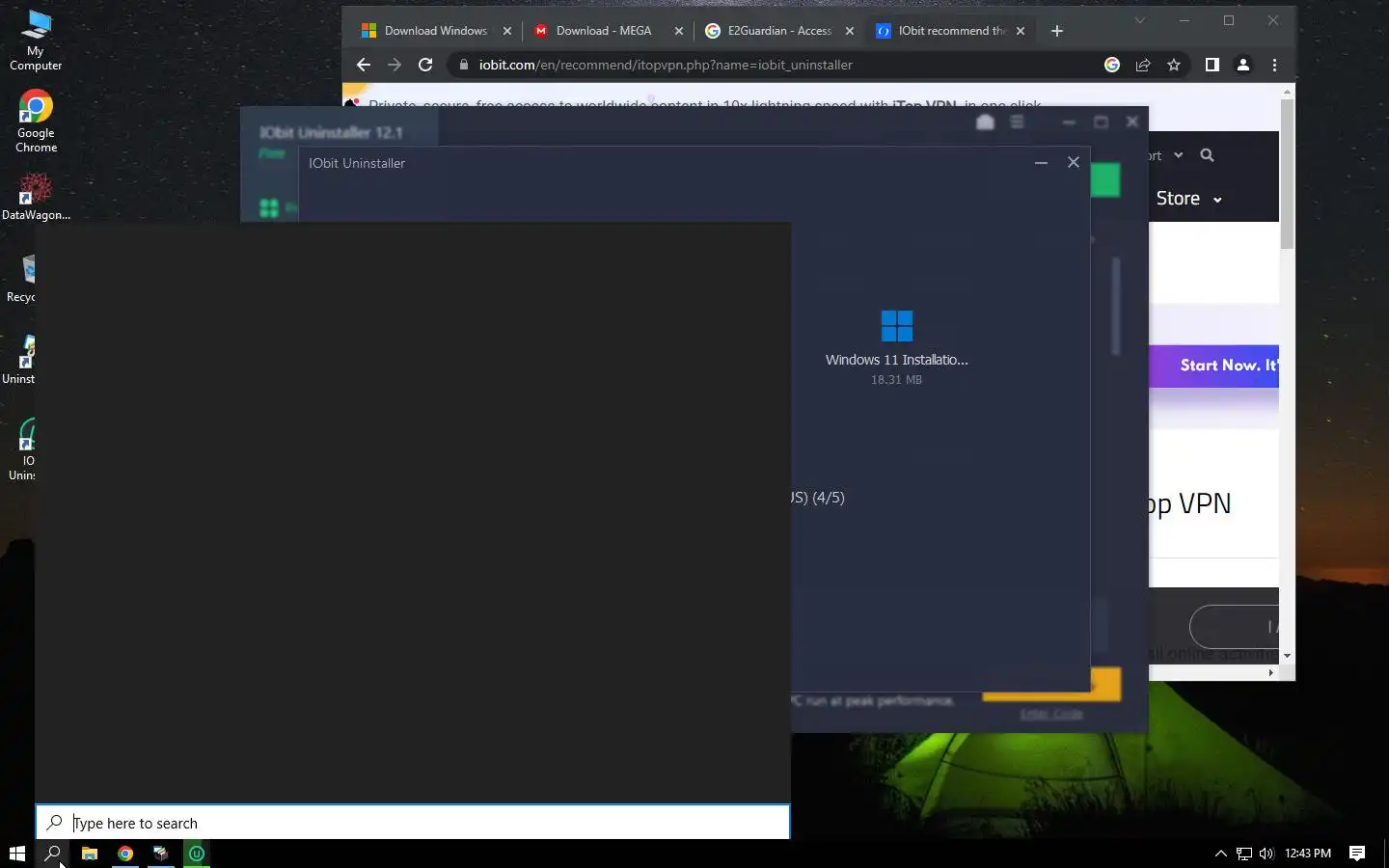Click the Enter Code link in IObit Uninstaller
Image resolution: width=1389 pixels, height=868 pixels.
tap(1051, 715)
